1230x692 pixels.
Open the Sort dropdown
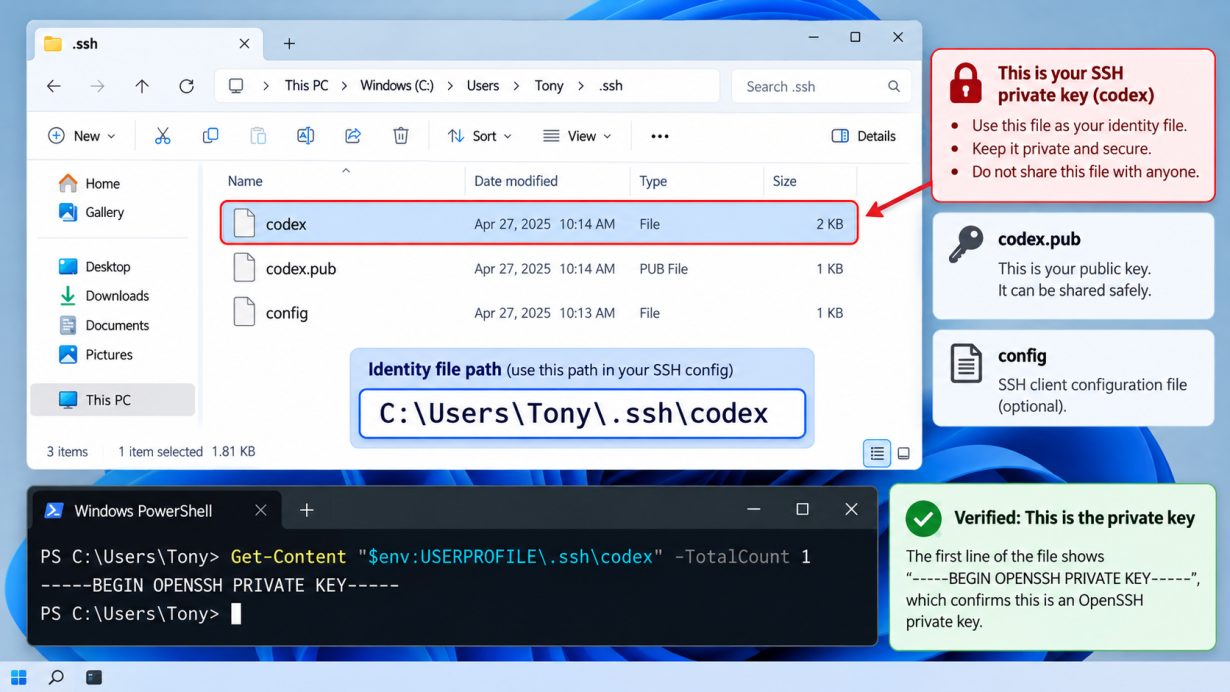coord(480,136)
